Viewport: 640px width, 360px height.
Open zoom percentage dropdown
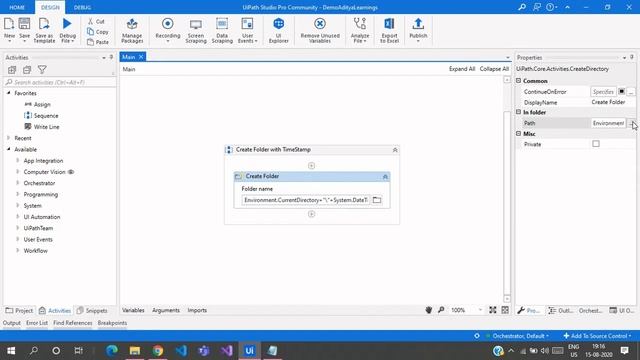480,310
